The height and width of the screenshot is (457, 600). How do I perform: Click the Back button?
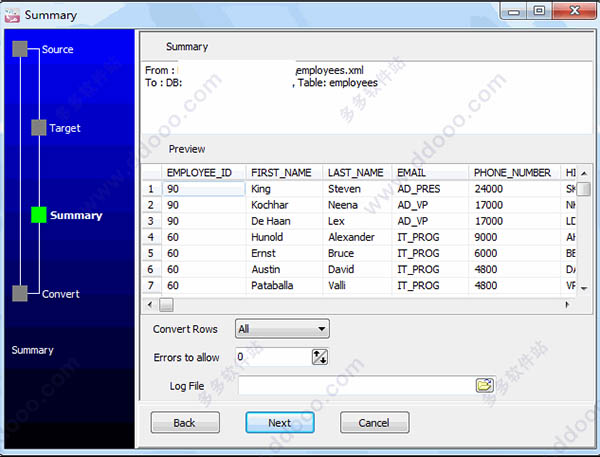coord(185,423)
